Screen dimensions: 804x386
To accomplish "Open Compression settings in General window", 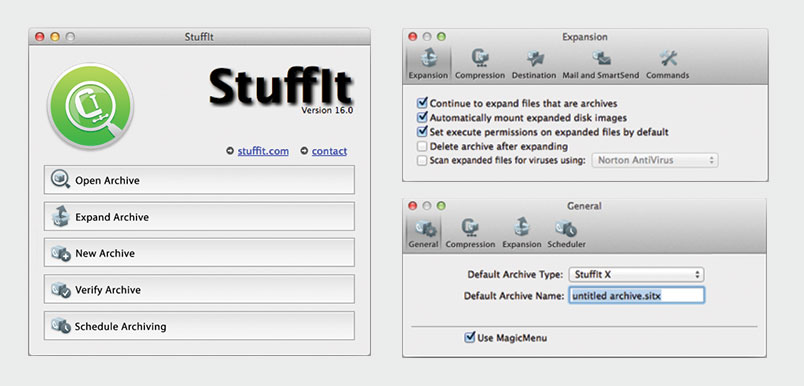I will click(470, 234).
